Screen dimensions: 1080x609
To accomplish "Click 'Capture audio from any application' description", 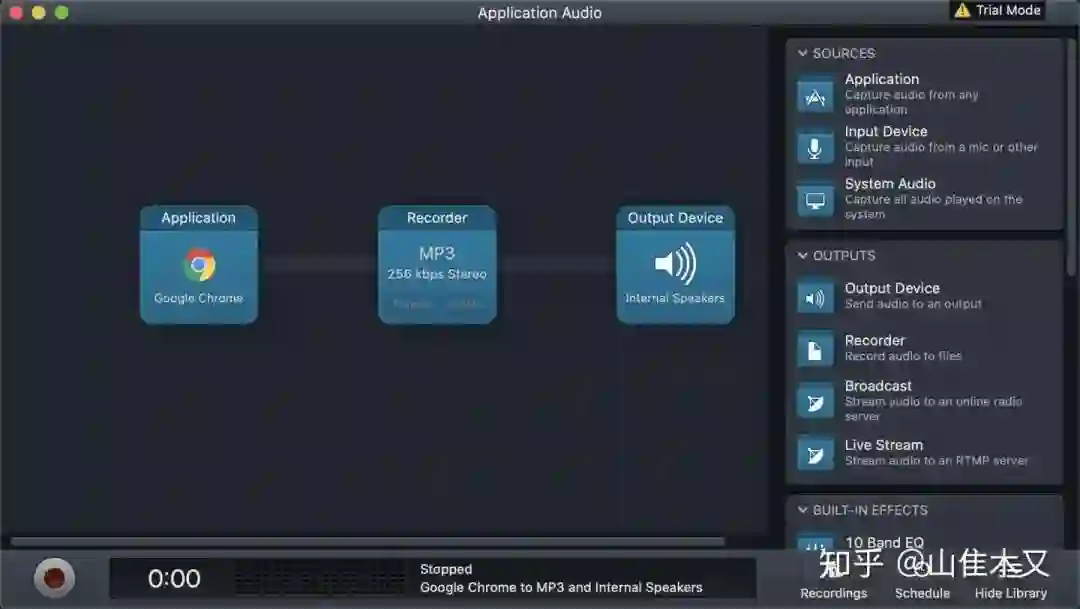I will [911, 102].
